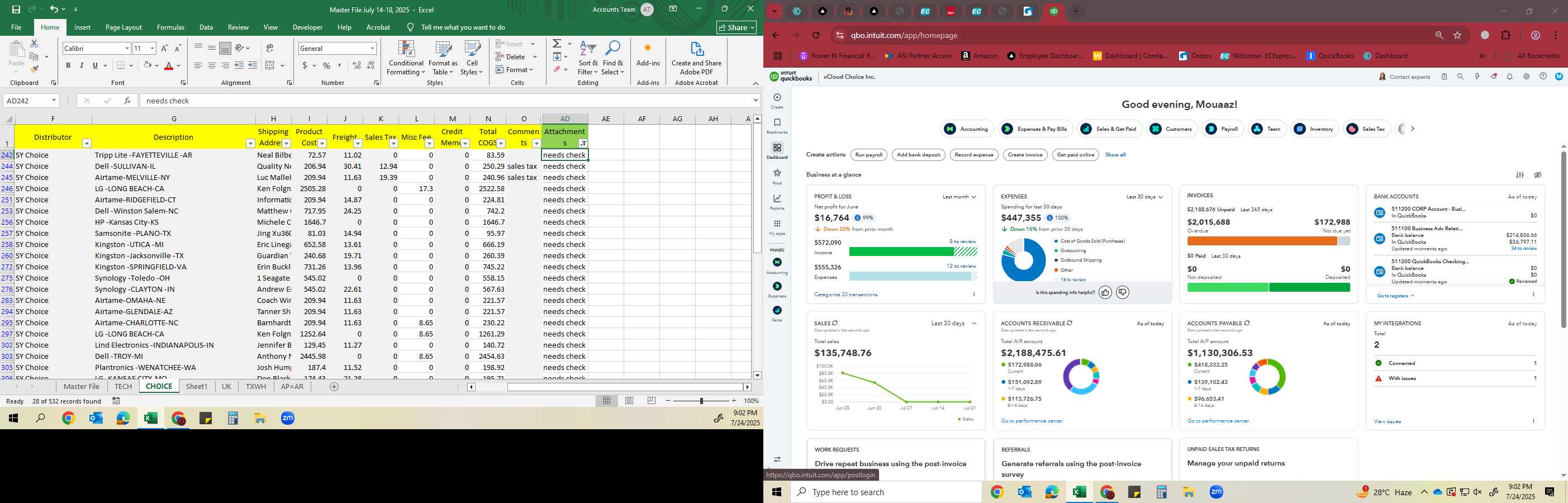Image resolution: width=1568 pixels, height=503 pixels.
Task: Click QuickBooks search magnifier icon
Action: (x=1460, y=77)
